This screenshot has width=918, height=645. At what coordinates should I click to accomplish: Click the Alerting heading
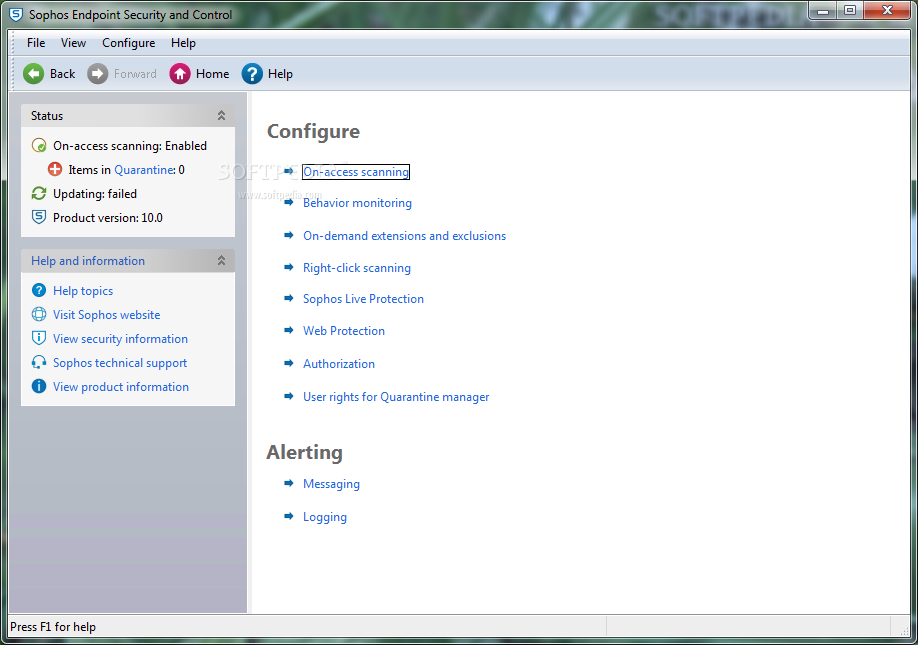coord(304,452)
